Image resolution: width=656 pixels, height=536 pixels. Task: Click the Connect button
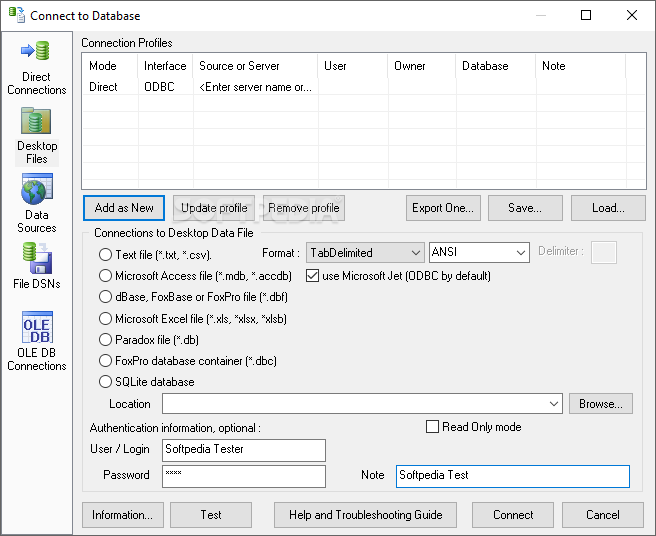tap(513, 515)
